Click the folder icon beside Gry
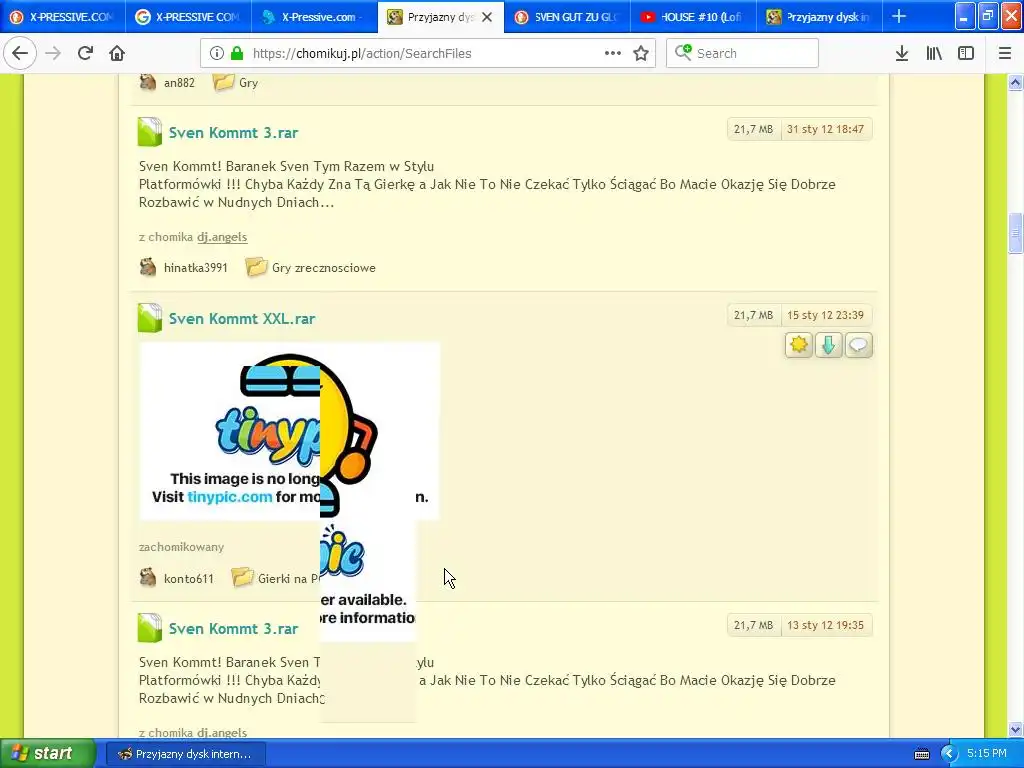The width and height of the screenshot is (1024, 768). tap(223, 82)
